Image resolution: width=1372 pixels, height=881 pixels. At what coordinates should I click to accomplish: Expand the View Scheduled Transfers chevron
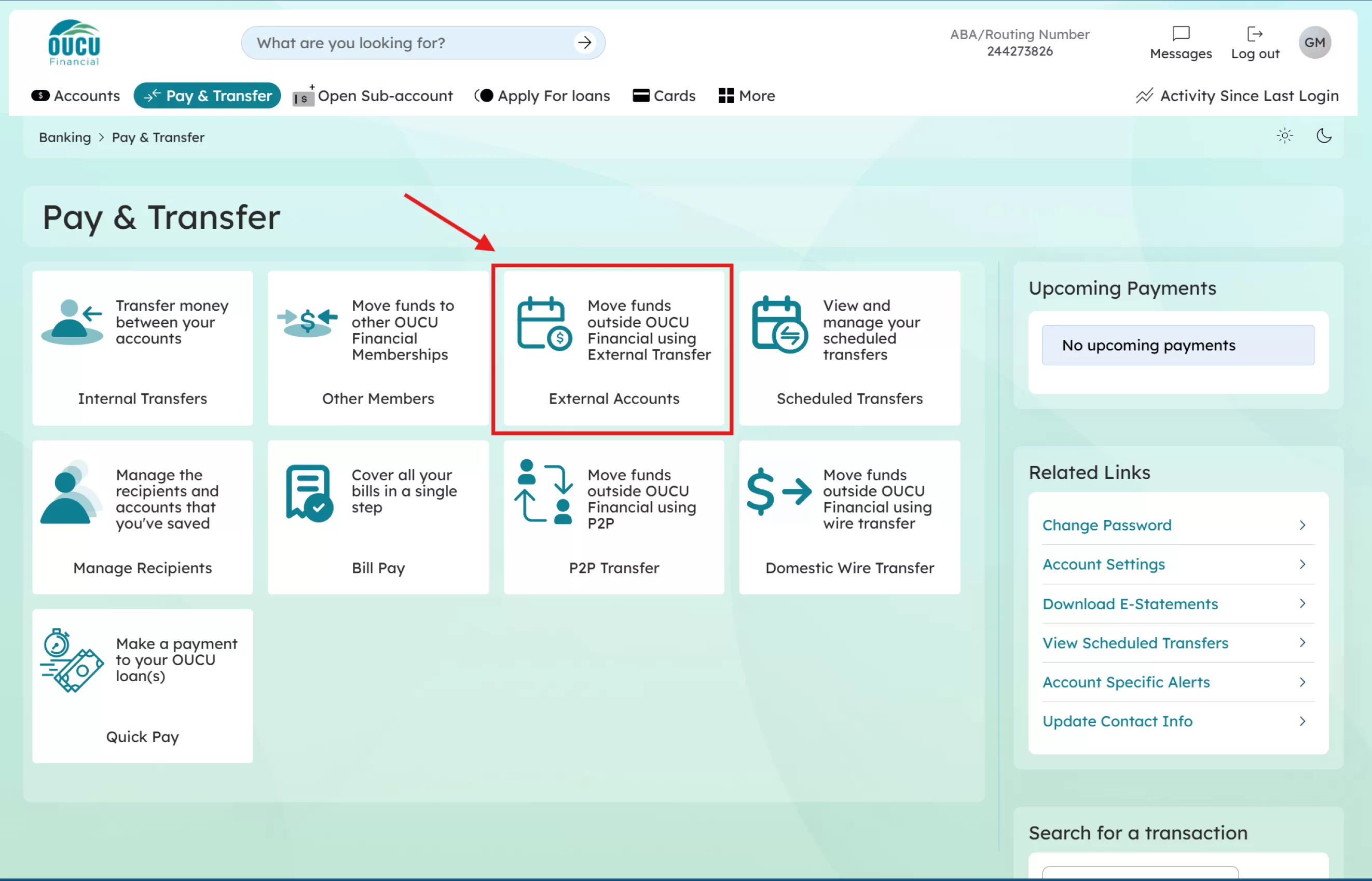point(1302,642)
